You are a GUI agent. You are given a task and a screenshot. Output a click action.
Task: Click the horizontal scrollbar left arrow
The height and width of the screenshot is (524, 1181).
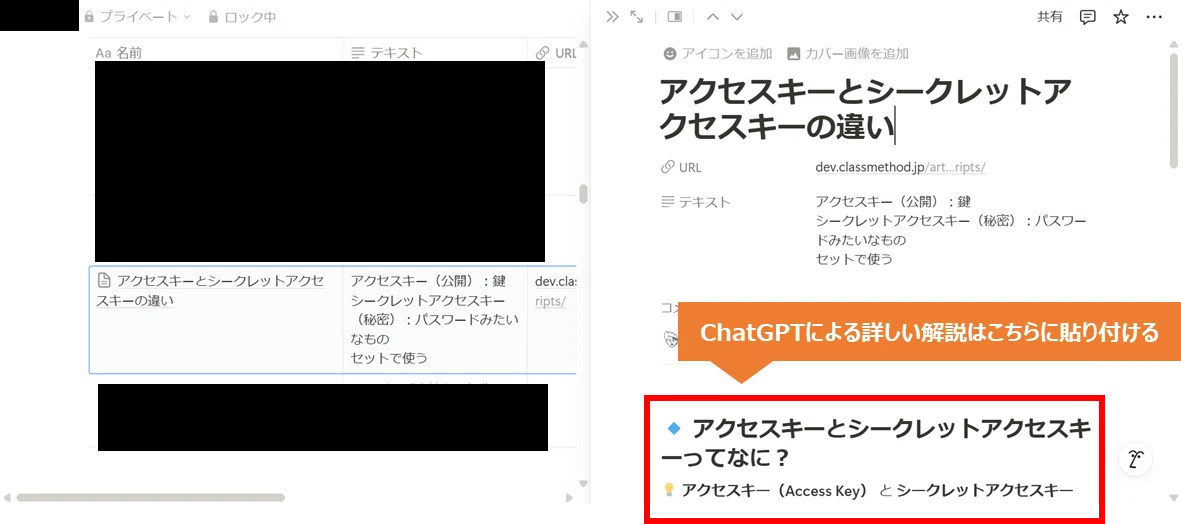point(8,498)
